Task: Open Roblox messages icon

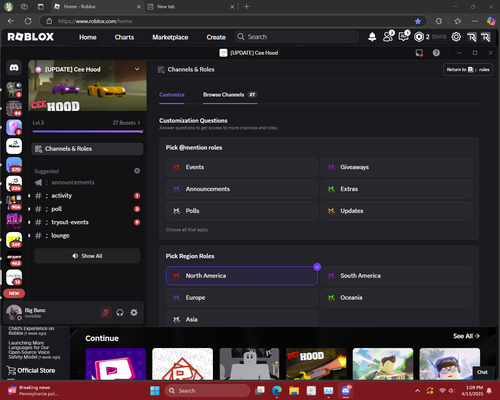Action: coord(404,36)
